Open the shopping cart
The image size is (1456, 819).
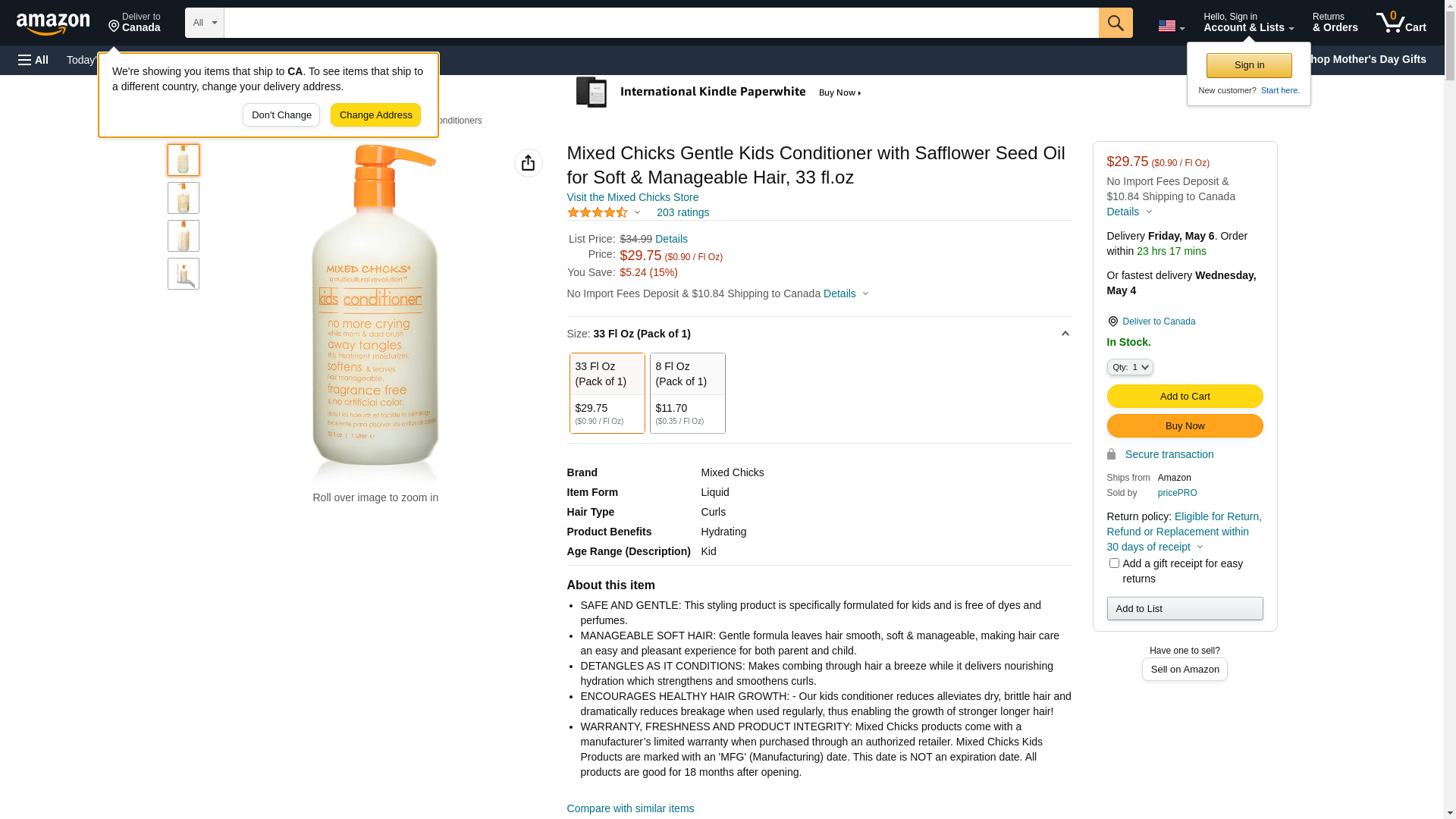click(x=1401, y=23)
